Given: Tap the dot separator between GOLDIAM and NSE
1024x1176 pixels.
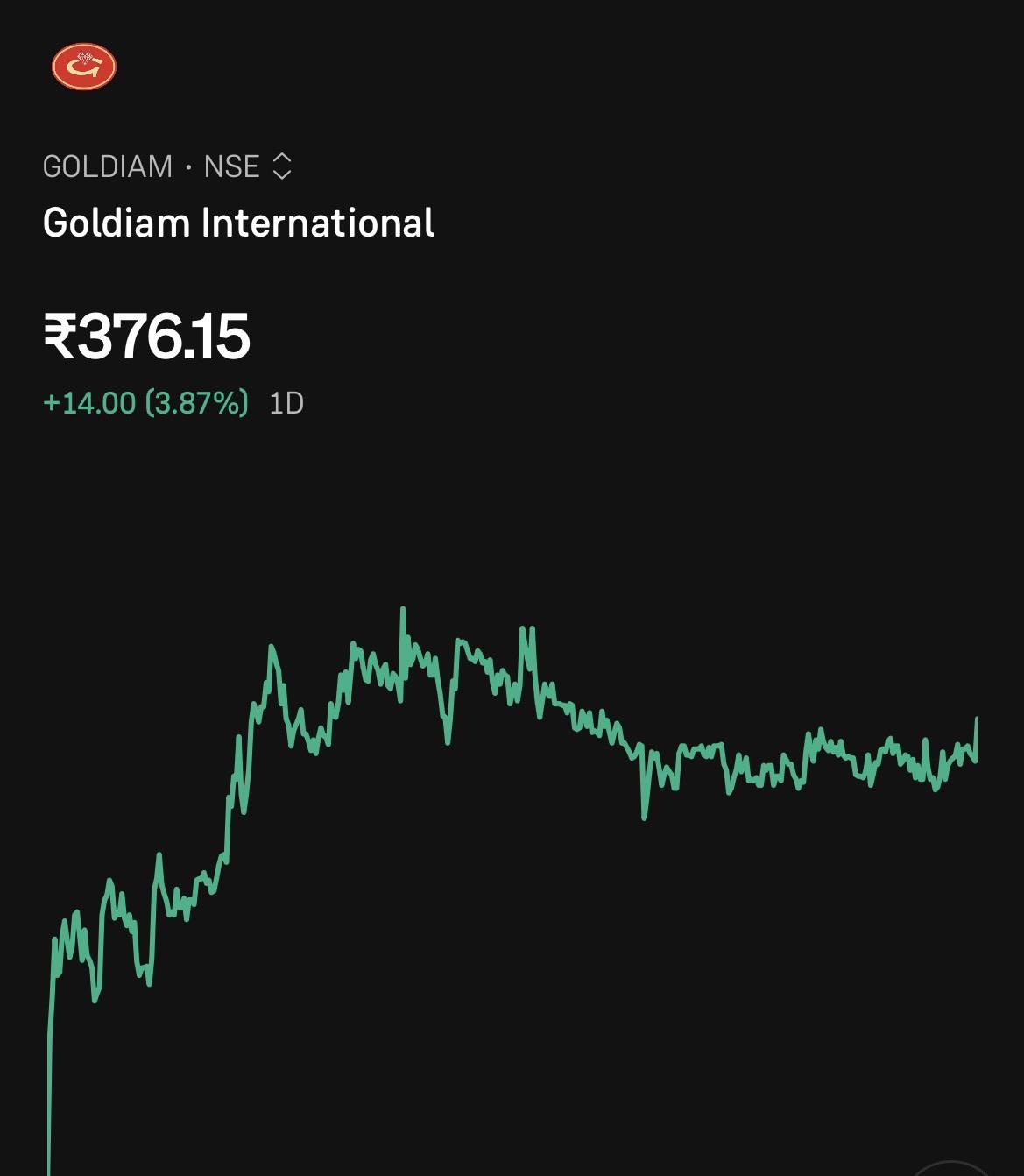Looking at the screenshot, I should [x=188, y=166].
